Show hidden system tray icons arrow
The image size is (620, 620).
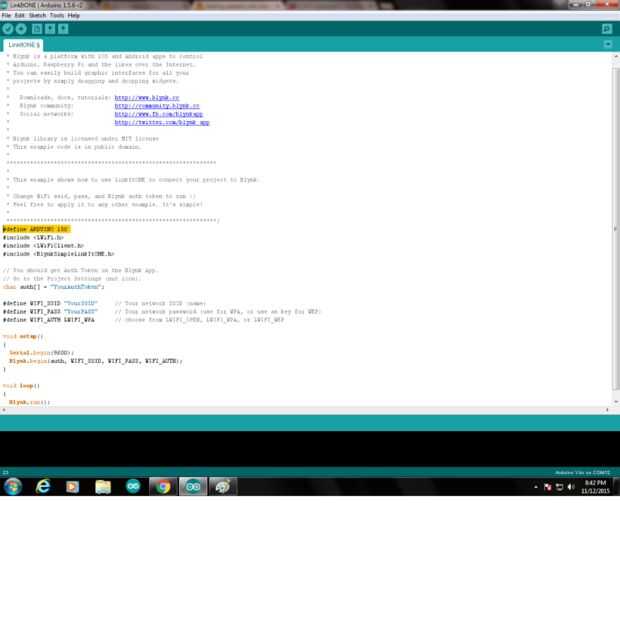(x=536, y=487)
